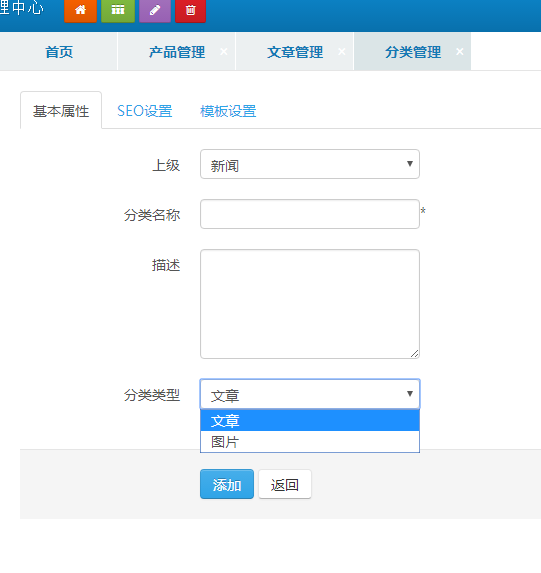The image size is (541, 573).
Task: Click the blue 添加 button
Action: [x=227, y=484]
